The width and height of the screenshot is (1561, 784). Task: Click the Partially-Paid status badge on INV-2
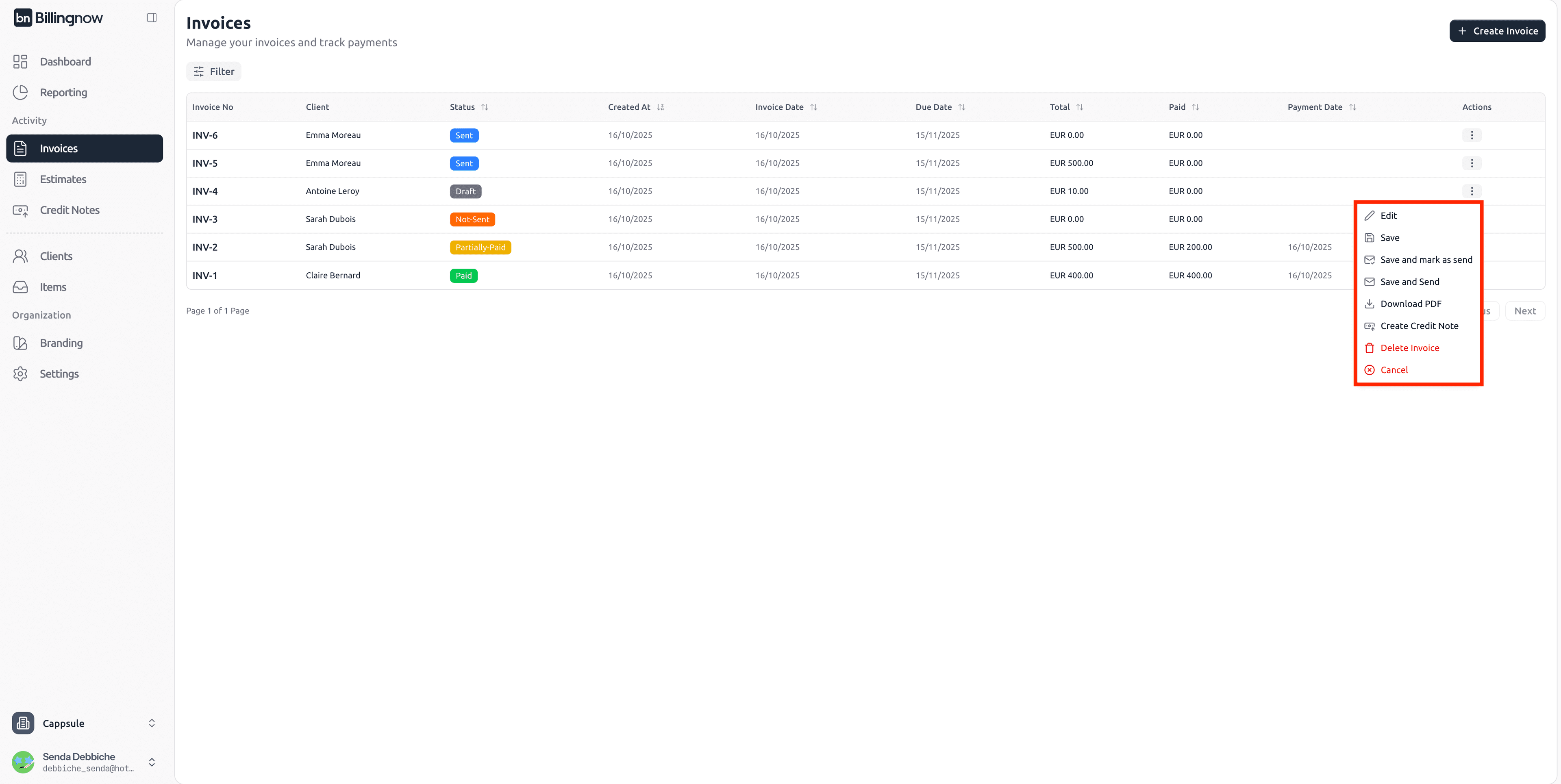[x=480, y=247]
